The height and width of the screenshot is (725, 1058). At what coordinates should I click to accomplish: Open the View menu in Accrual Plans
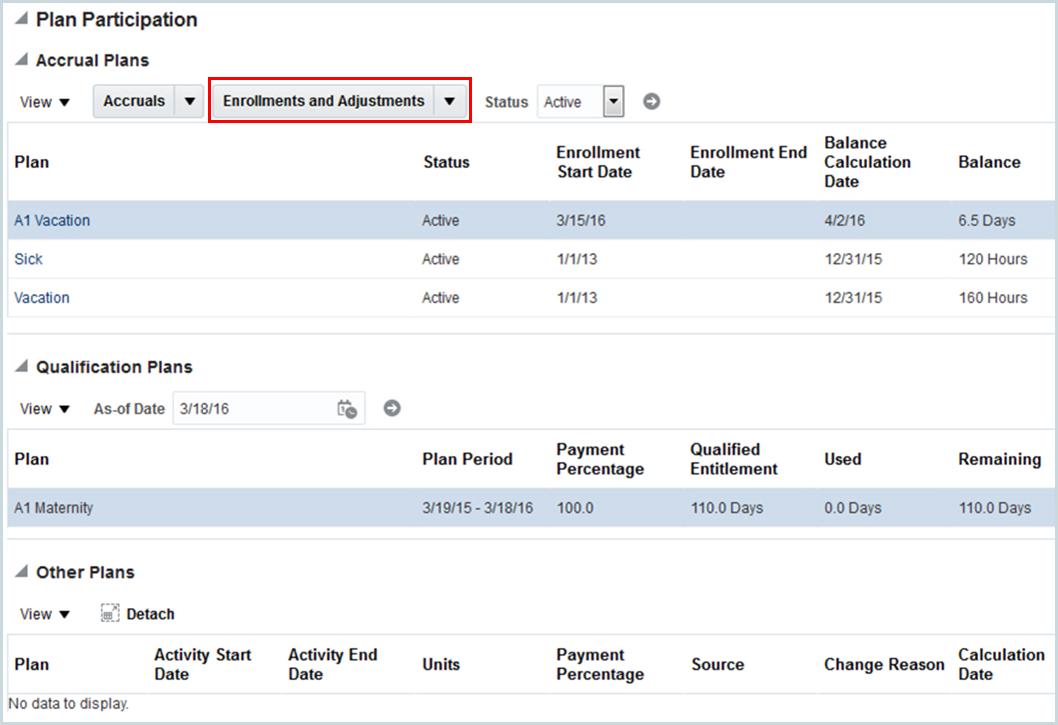pos(44,101)
